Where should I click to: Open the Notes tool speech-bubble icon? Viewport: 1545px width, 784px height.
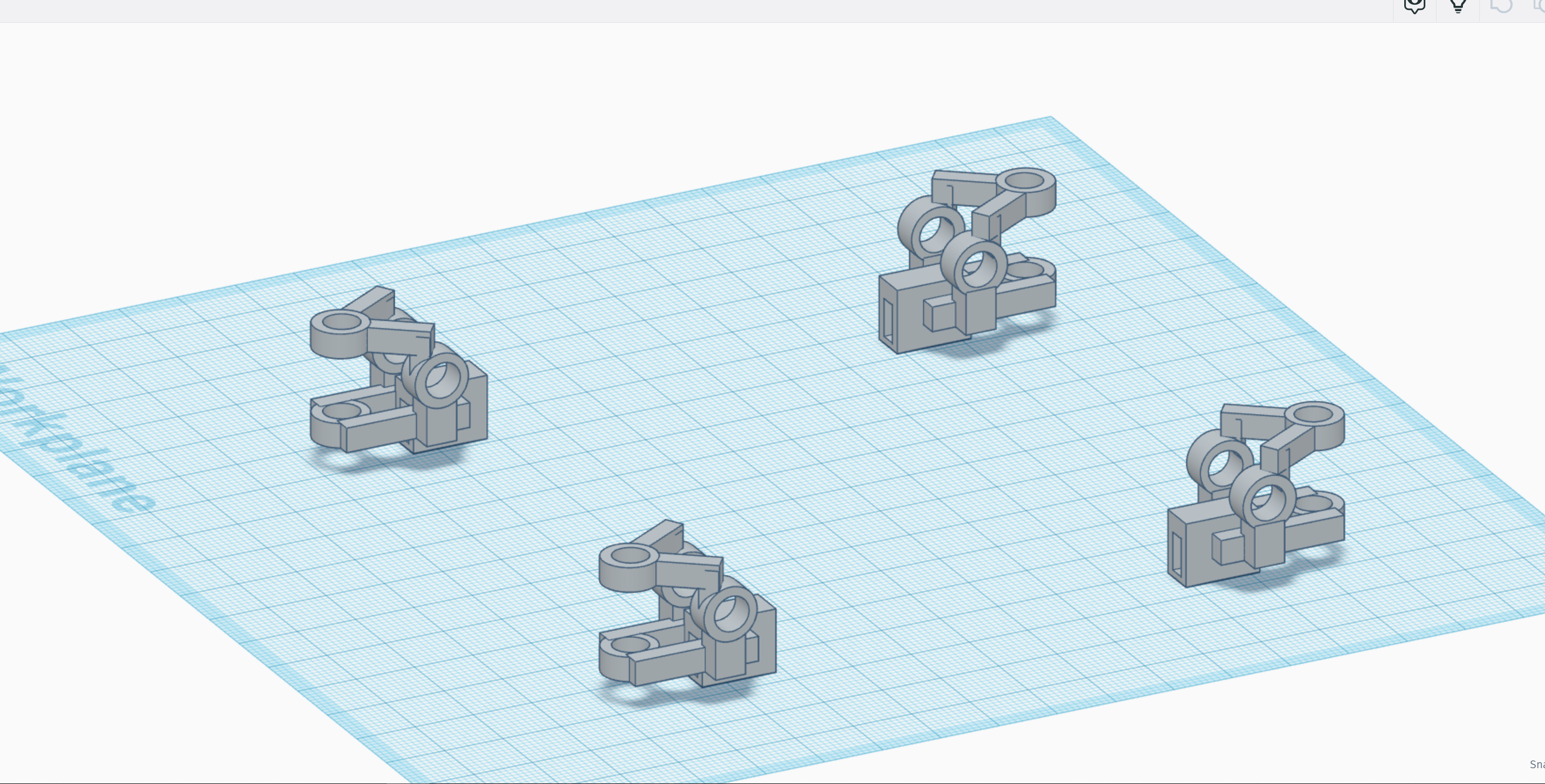(x=1414, y=6)
